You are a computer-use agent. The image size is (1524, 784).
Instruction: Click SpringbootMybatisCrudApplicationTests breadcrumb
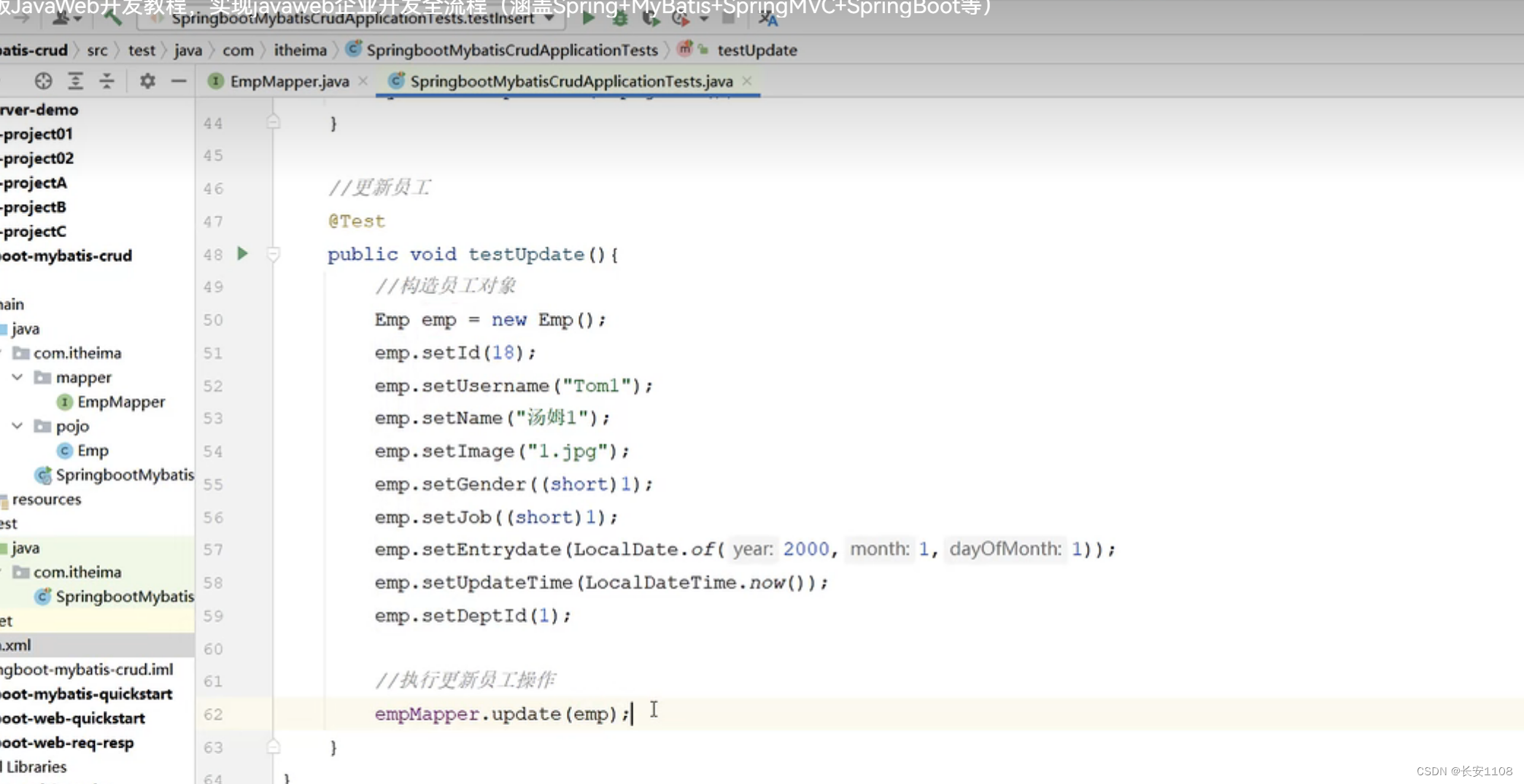click(511, 50)
